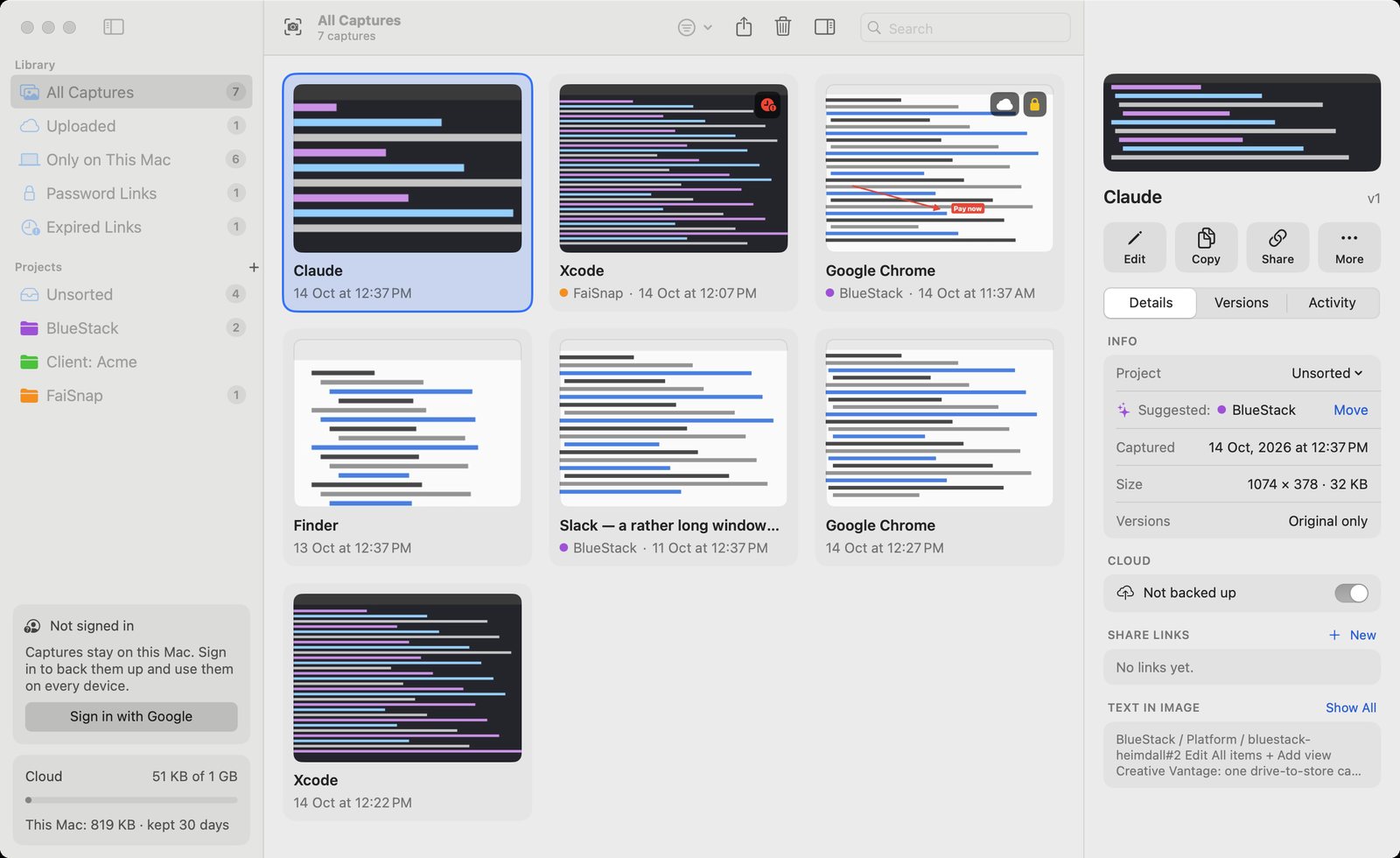Toggle the inspector panel icon

(x=824, y=27)
